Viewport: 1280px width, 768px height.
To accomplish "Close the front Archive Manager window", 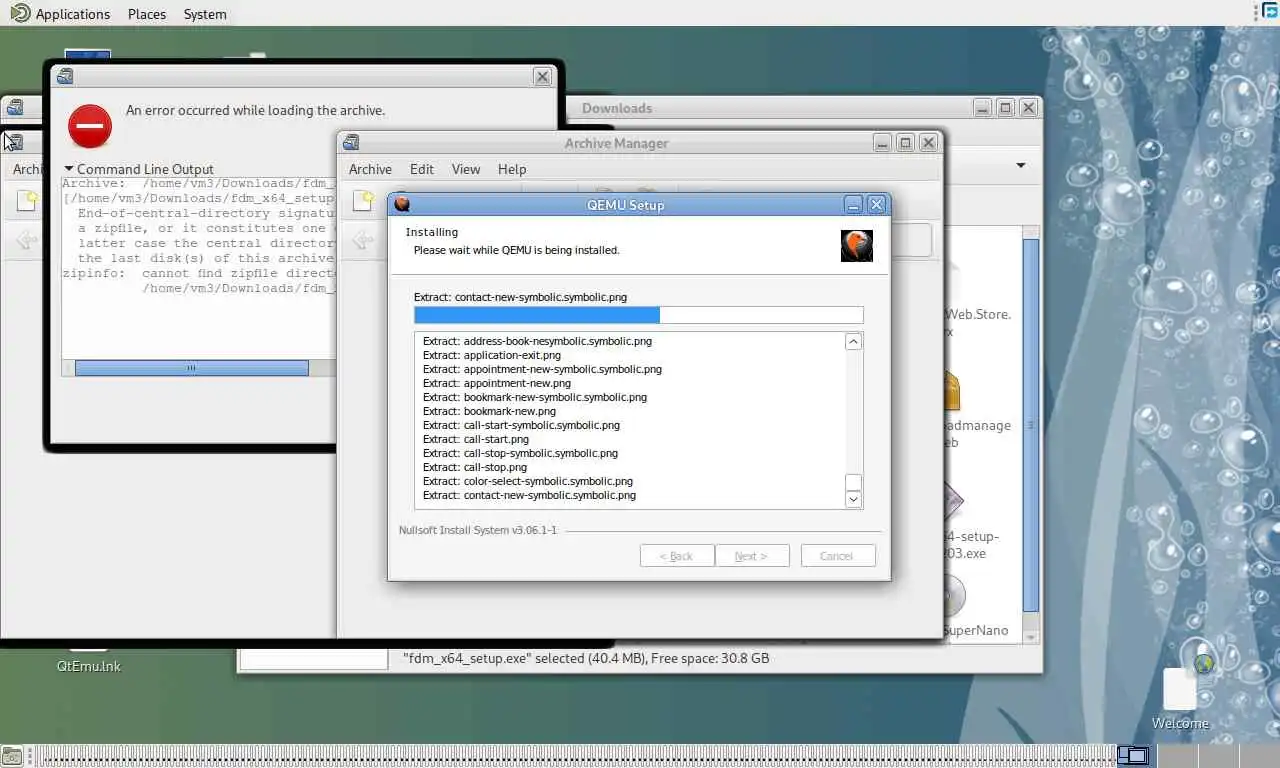I will point(929,143).
